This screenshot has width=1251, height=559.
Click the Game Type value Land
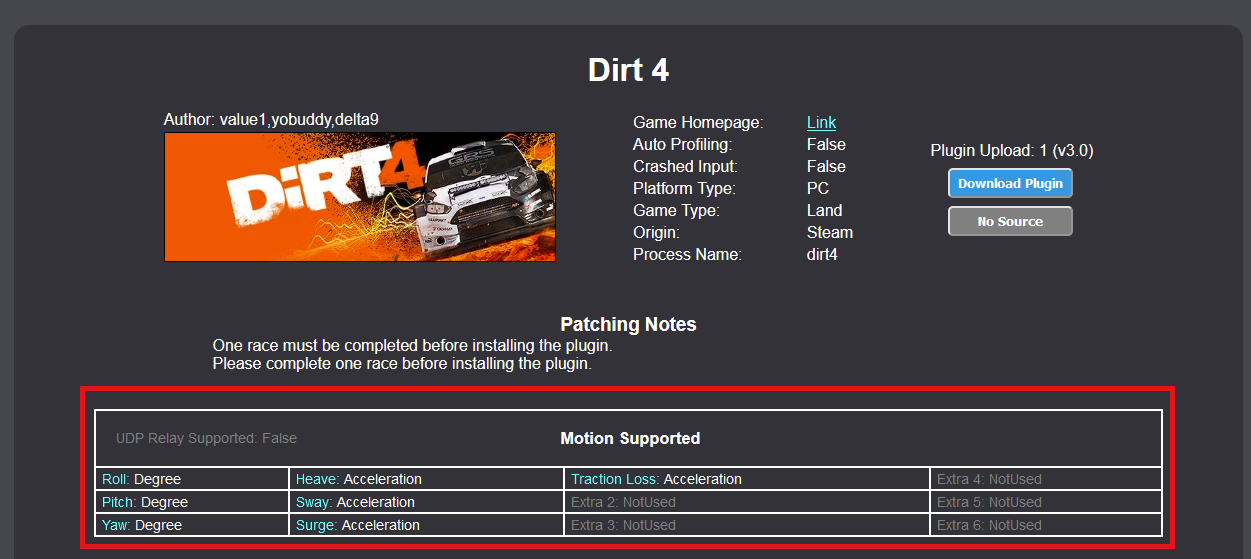click(x=825, y=210)
